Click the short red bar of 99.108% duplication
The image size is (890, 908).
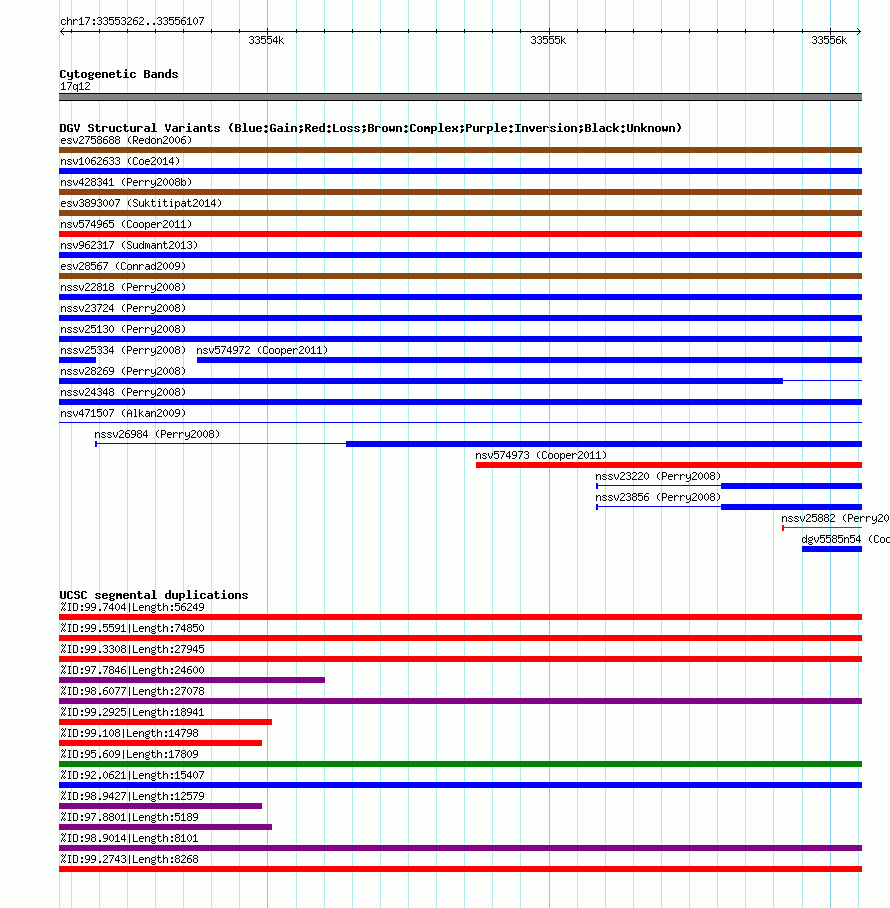[x=160, y=743]
